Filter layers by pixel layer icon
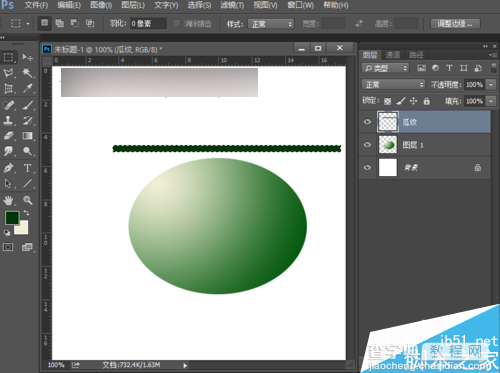The image size is (500, 373). pyautogui.click(x=421, y=68)
